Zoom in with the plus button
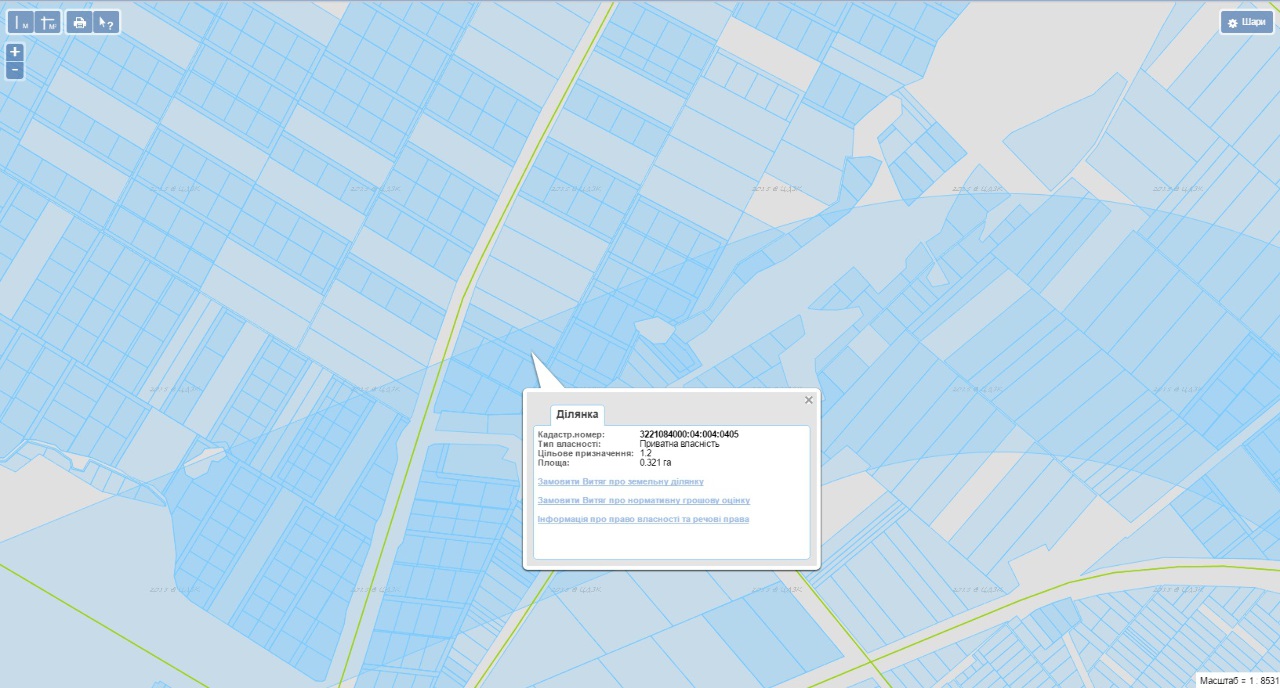 15,52
